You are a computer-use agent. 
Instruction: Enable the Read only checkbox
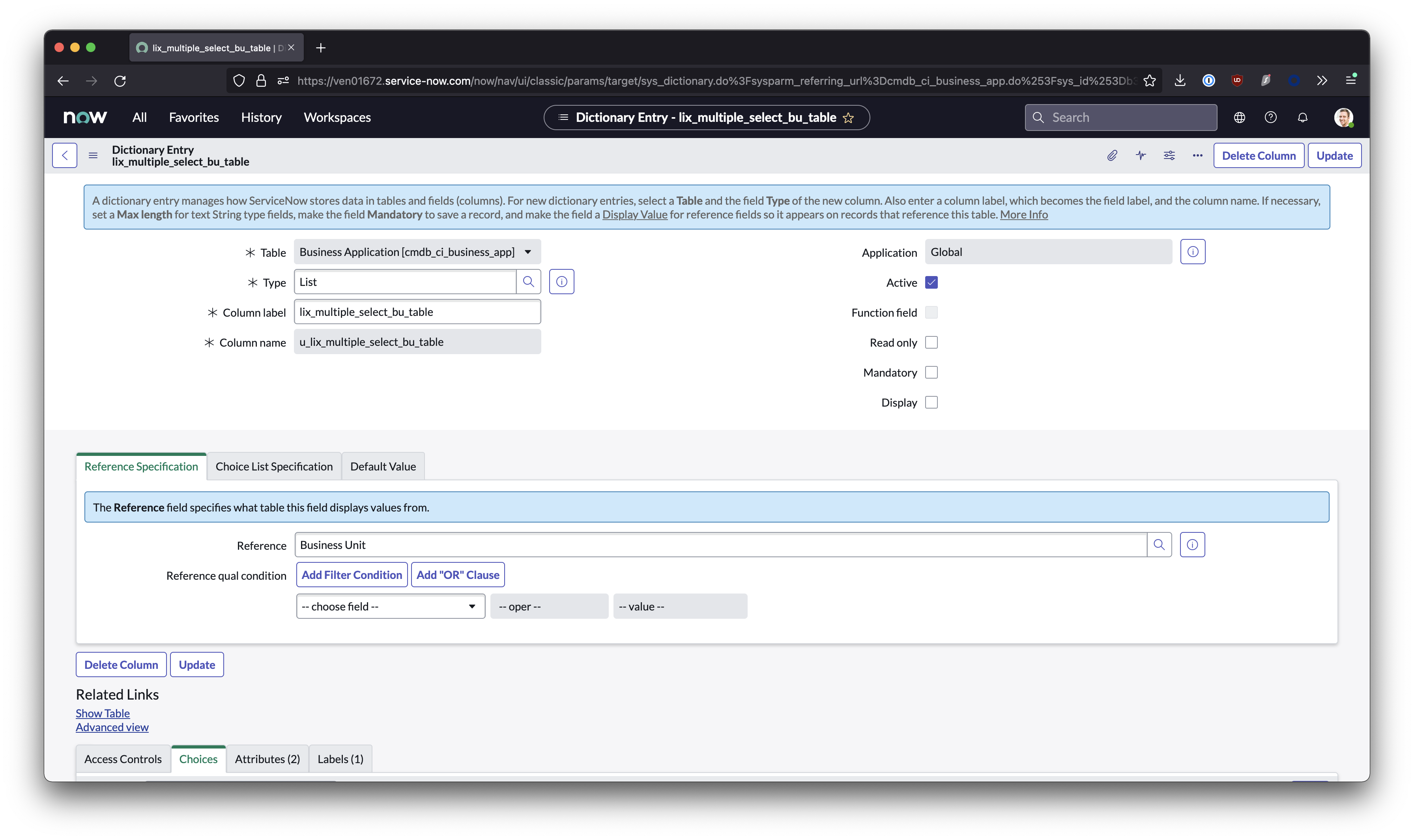pyautogui.click(x=931, y=342)
